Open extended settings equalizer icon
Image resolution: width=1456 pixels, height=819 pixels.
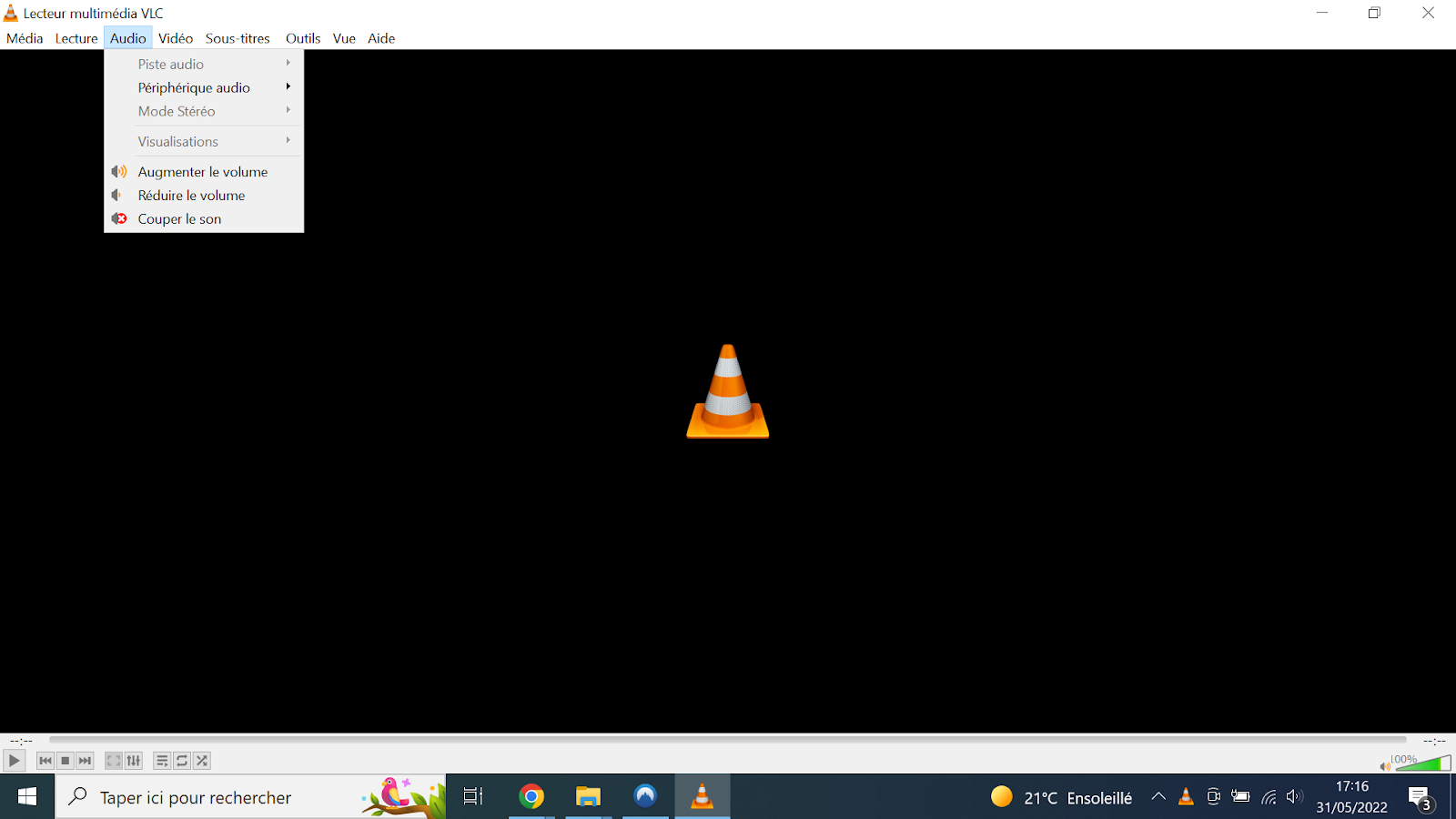[x=134, y=761]
